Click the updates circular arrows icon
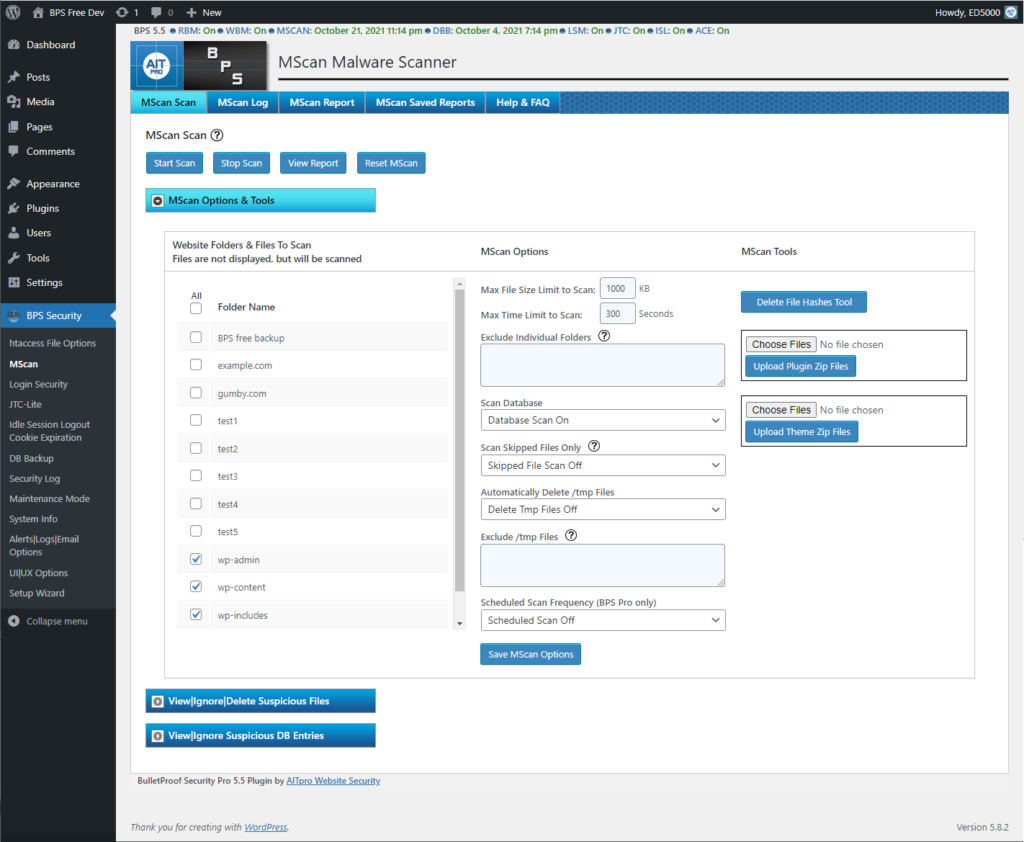Image resolution: width=1024 pixels, height=842 pixels. click(122, 12)
